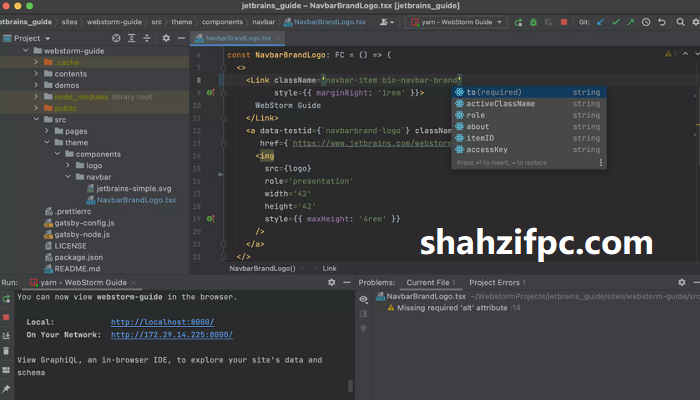Image resolution: width=700 pixels, height=400 pixels.
Task: Open Run panel gear settings
Action: click(x=331, y=282)
